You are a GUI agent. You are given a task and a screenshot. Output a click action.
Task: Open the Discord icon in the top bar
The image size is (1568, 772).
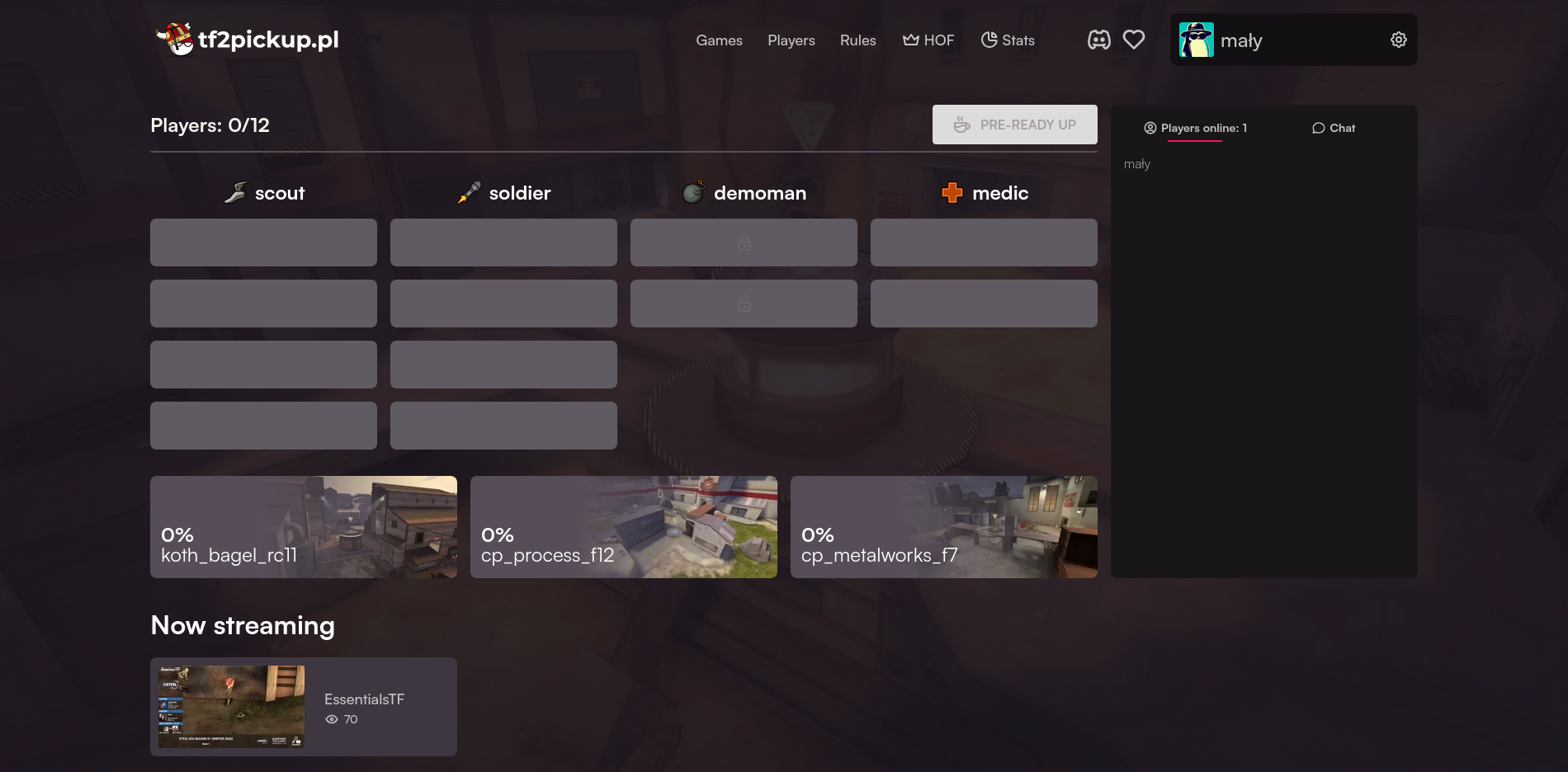(x=1098, y=39)
